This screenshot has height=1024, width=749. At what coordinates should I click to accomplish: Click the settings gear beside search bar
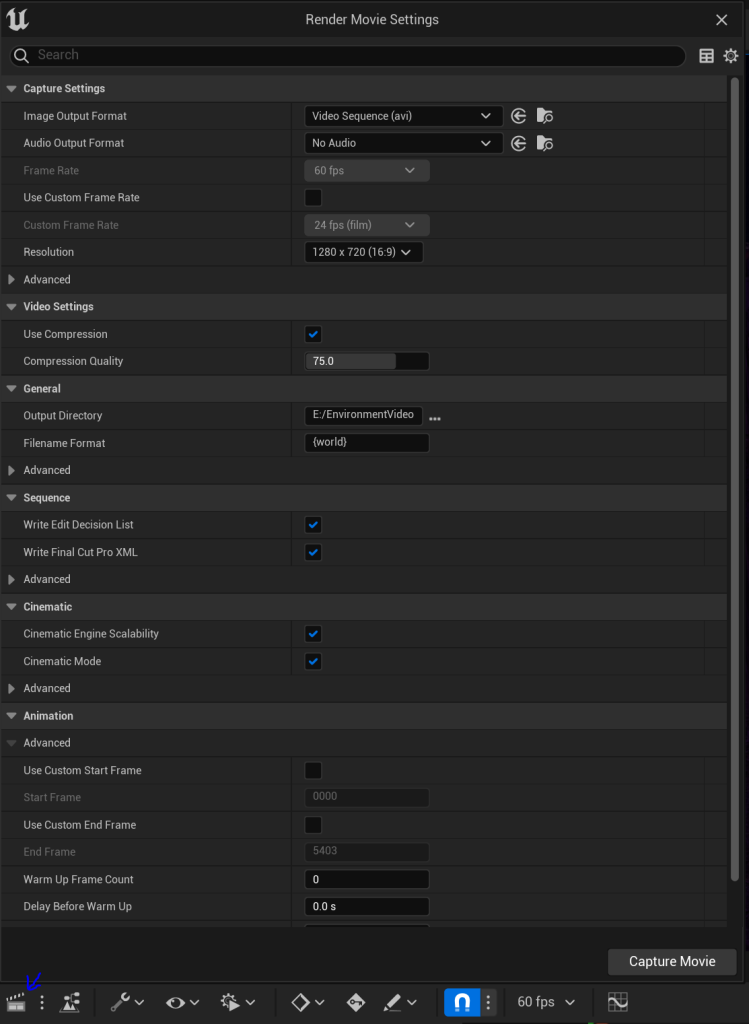tap(731, 56)
